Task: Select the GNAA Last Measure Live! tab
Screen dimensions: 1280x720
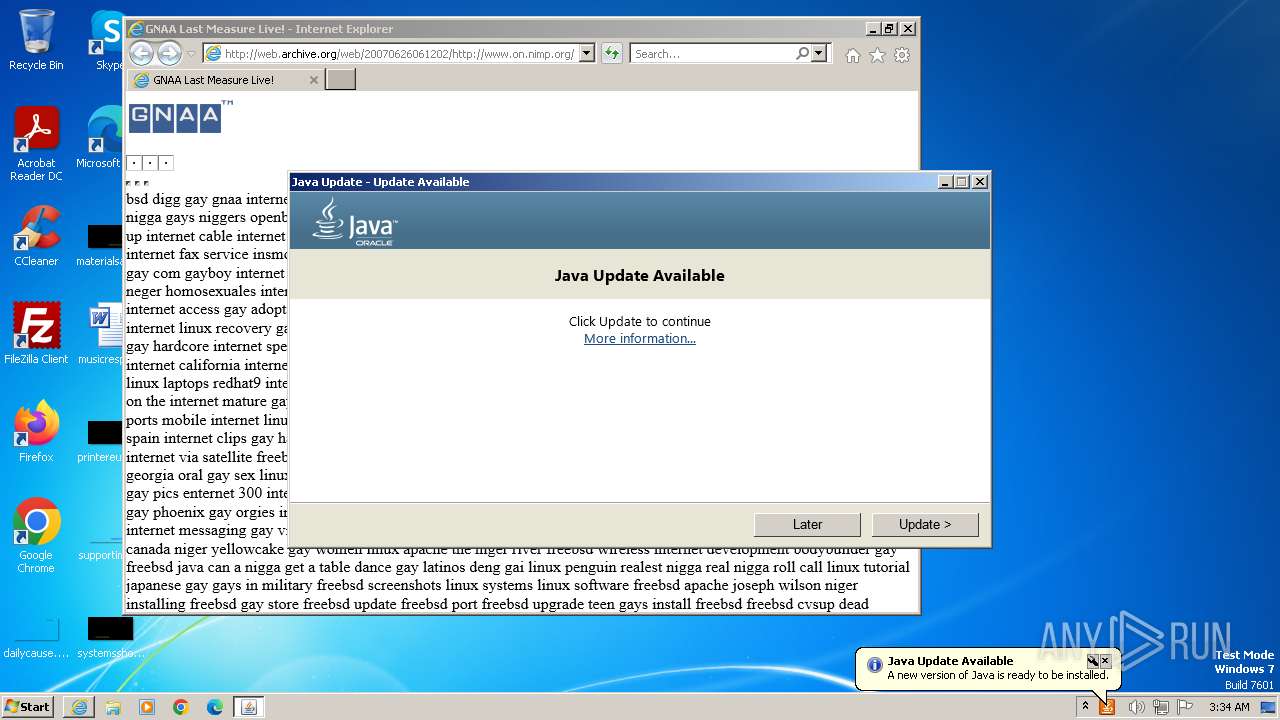Action: 225,80
